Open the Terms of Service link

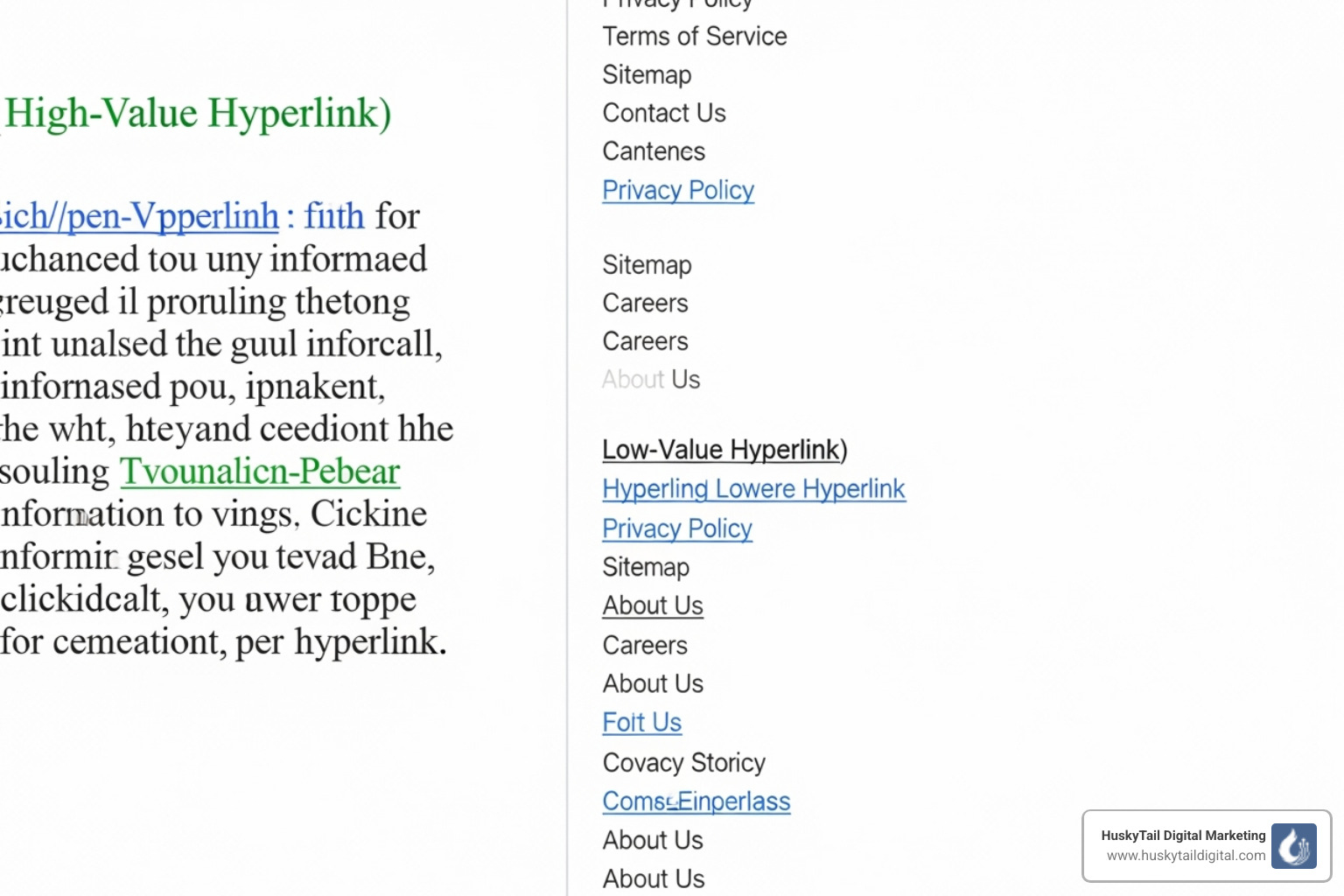coord(694,37)
